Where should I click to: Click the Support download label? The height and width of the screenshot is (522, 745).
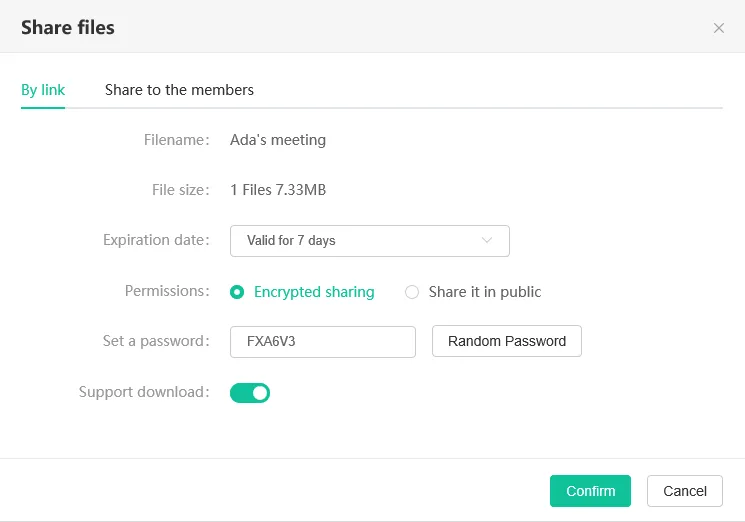click(144, 392)
